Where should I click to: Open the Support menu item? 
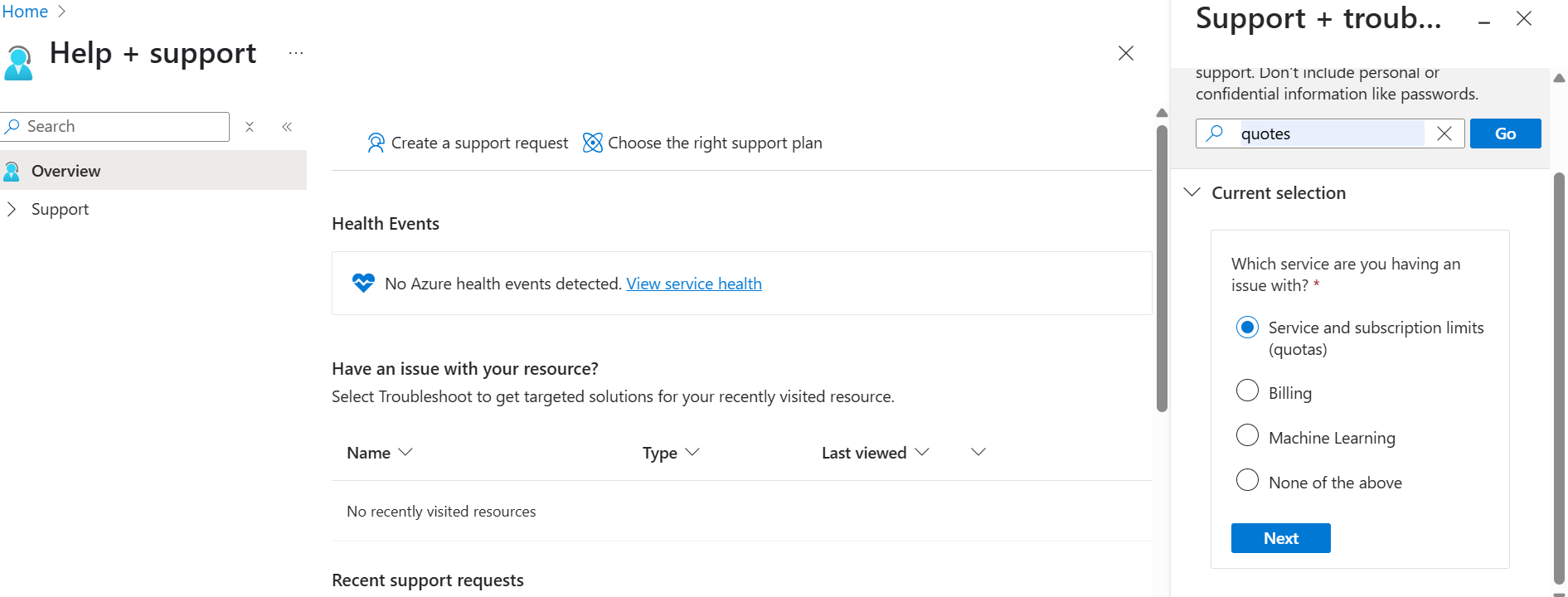[60, 210]
